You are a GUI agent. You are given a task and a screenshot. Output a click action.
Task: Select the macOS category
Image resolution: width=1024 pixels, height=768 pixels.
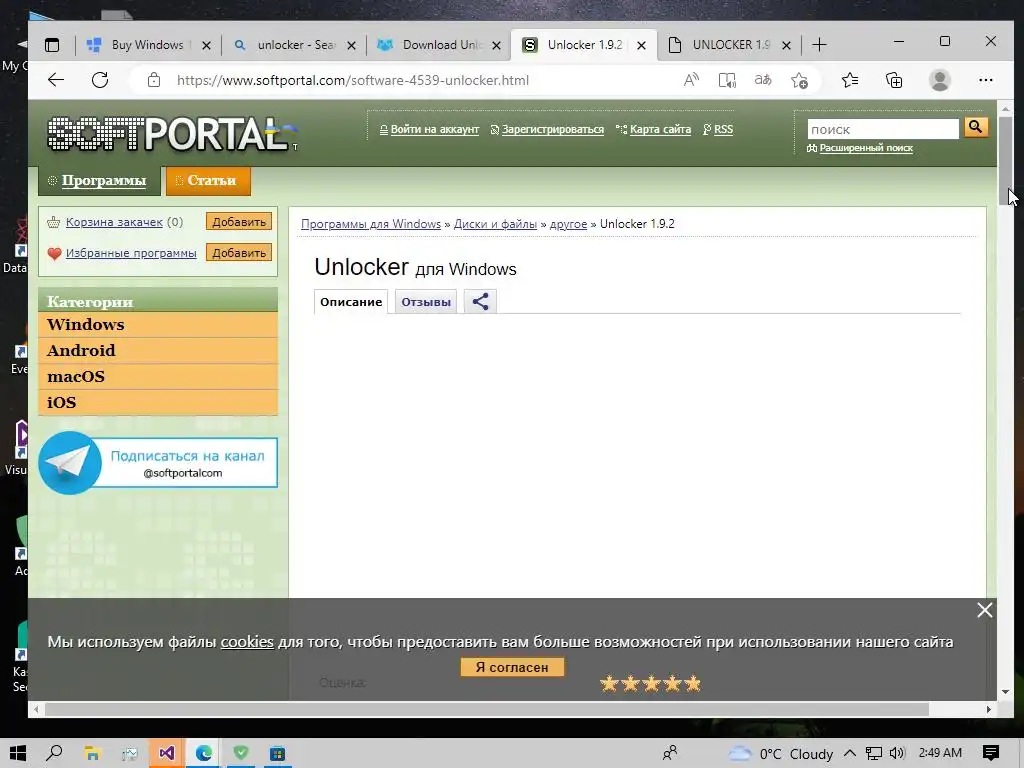click(158, 377)
